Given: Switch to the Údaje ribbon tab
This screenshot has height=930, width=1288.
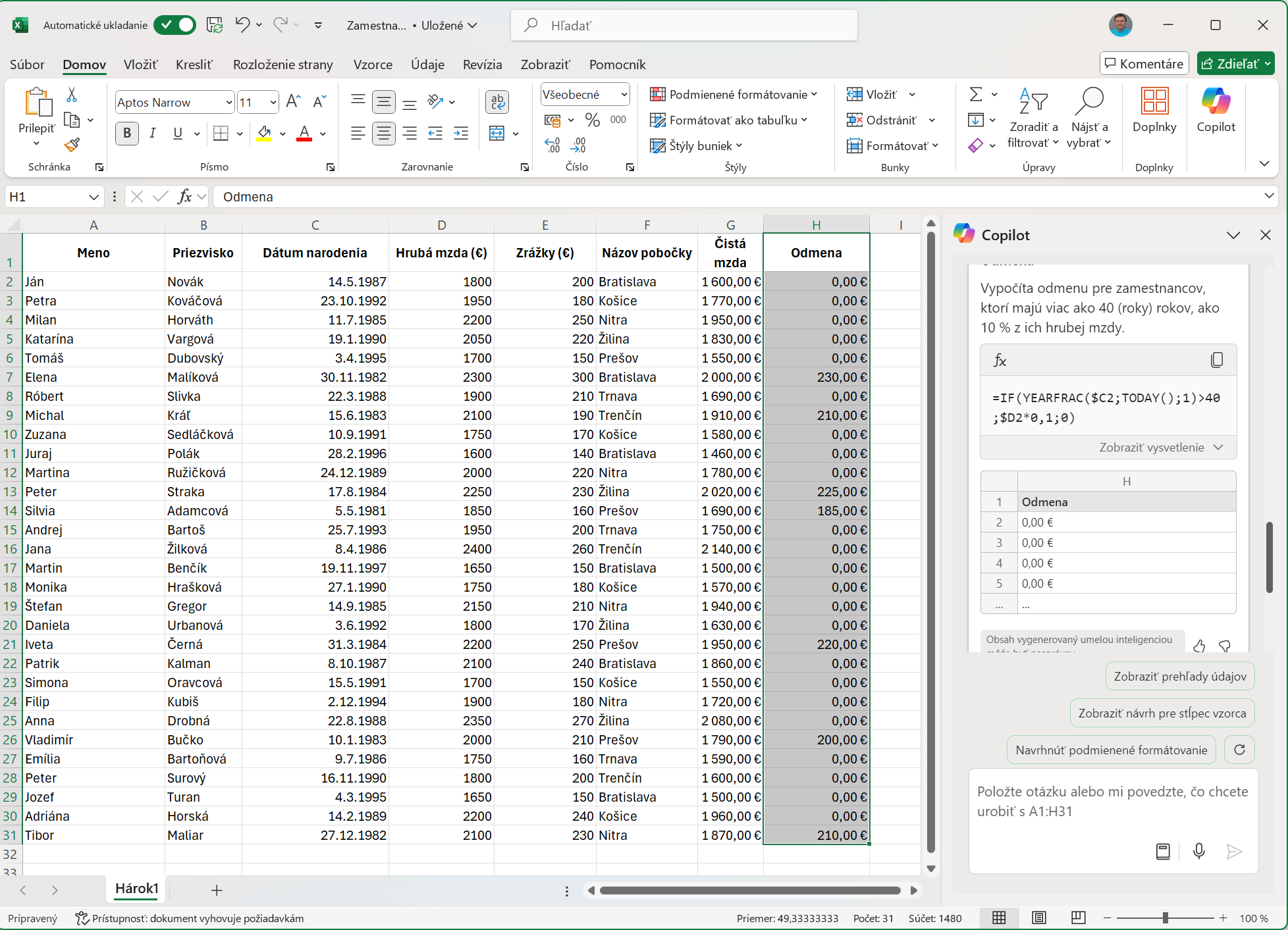Looking at the screenshot, I should pyautogui.click(x=427, y=65).
